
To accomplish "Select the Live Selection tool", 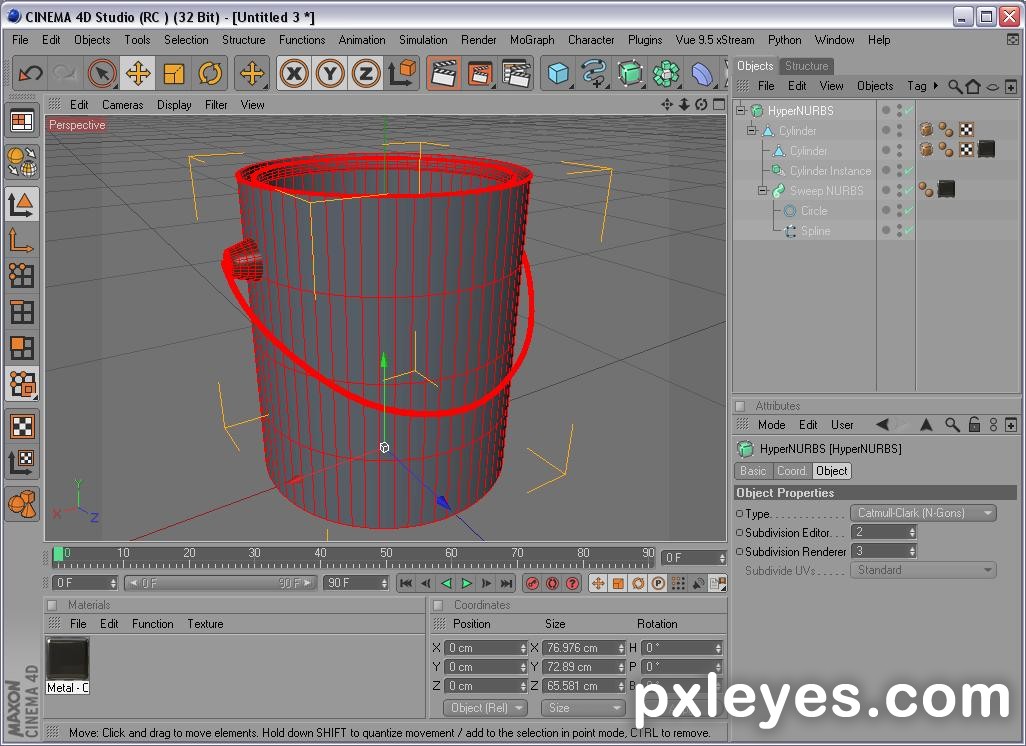I will coord(102,73).
